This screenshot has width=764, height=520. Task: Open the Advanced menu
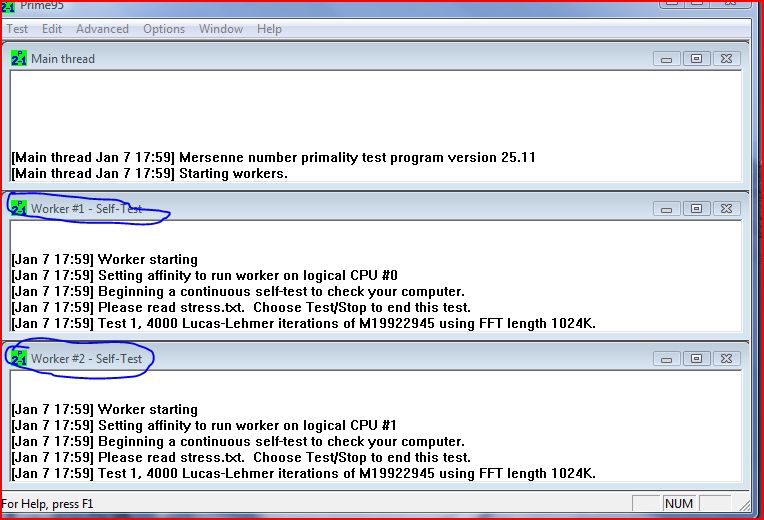[102, 29]
